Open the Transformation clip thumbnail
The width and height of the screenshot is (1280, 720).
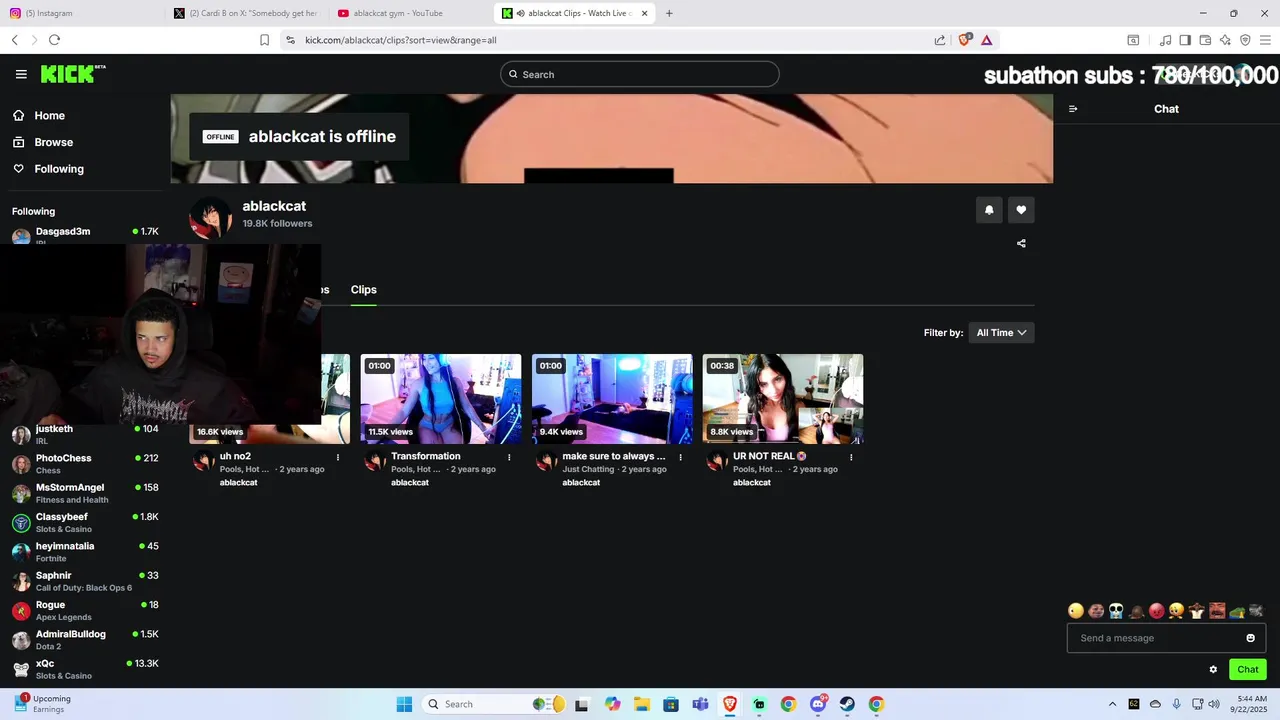click(441, 399)
